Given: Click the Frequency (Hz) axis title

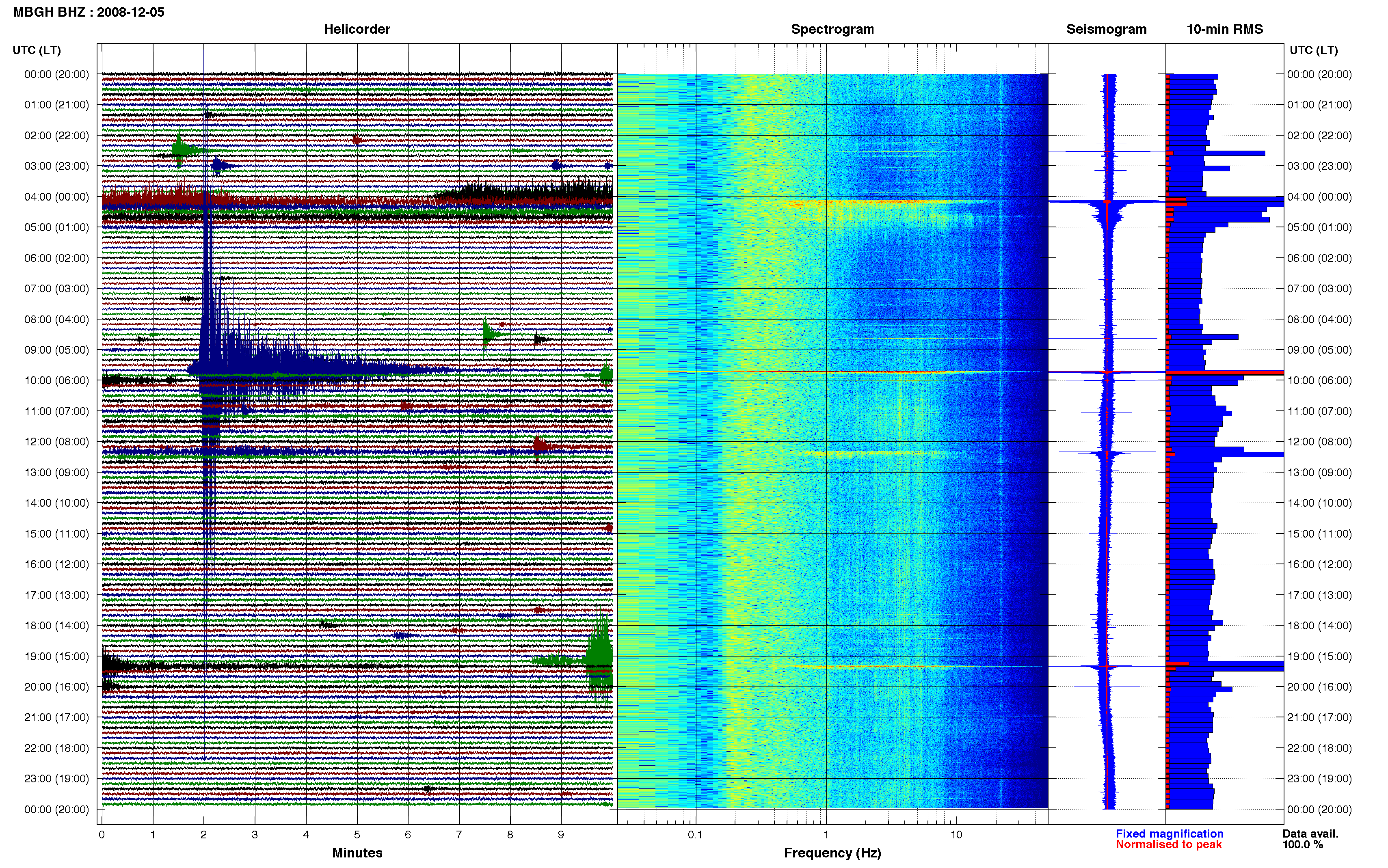Looking at the screenshot, I should click(x=832, y=853).
